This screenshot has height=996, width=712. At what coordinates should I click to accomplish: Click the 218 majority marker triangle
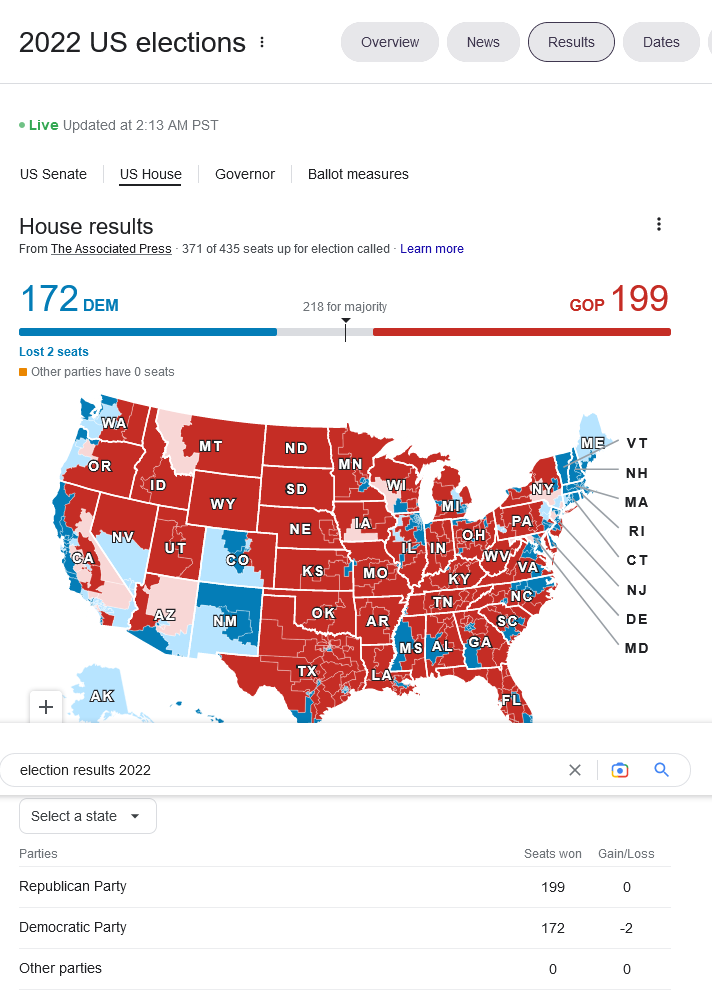click(x=345, y=321)
